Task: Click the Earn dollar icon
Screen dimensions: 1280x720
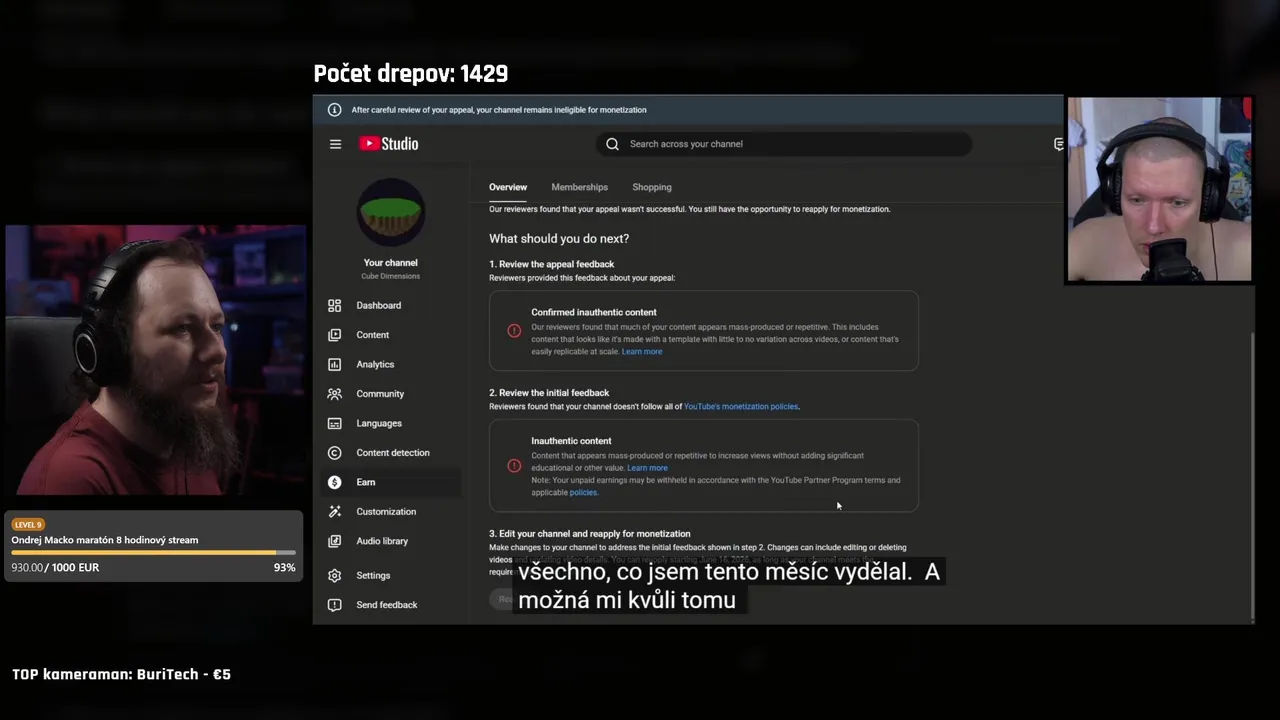Action: 334,482
